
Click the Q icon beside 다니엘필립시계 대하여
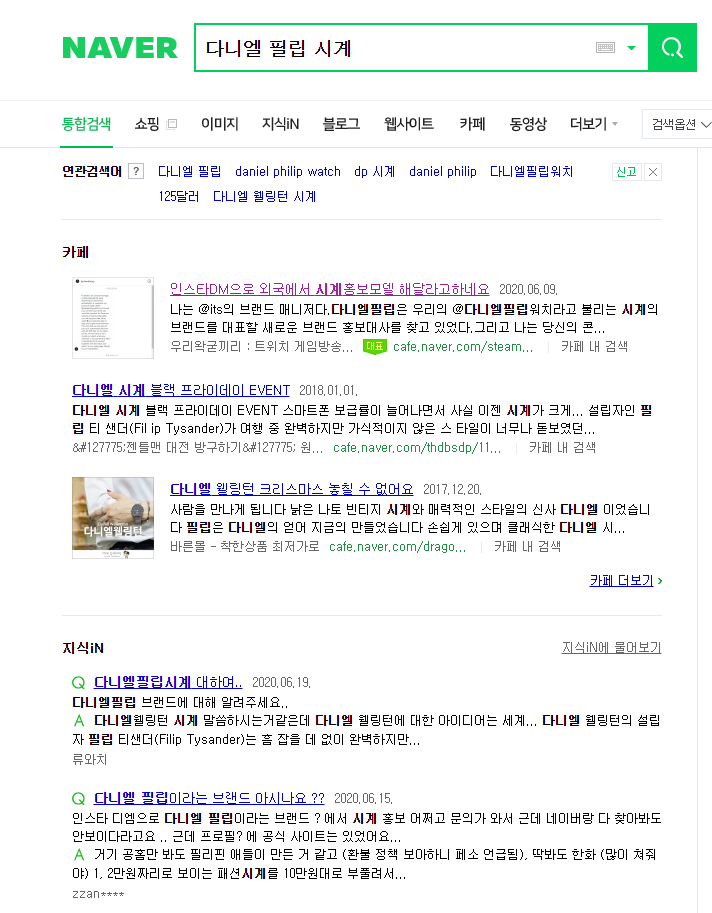79,682
